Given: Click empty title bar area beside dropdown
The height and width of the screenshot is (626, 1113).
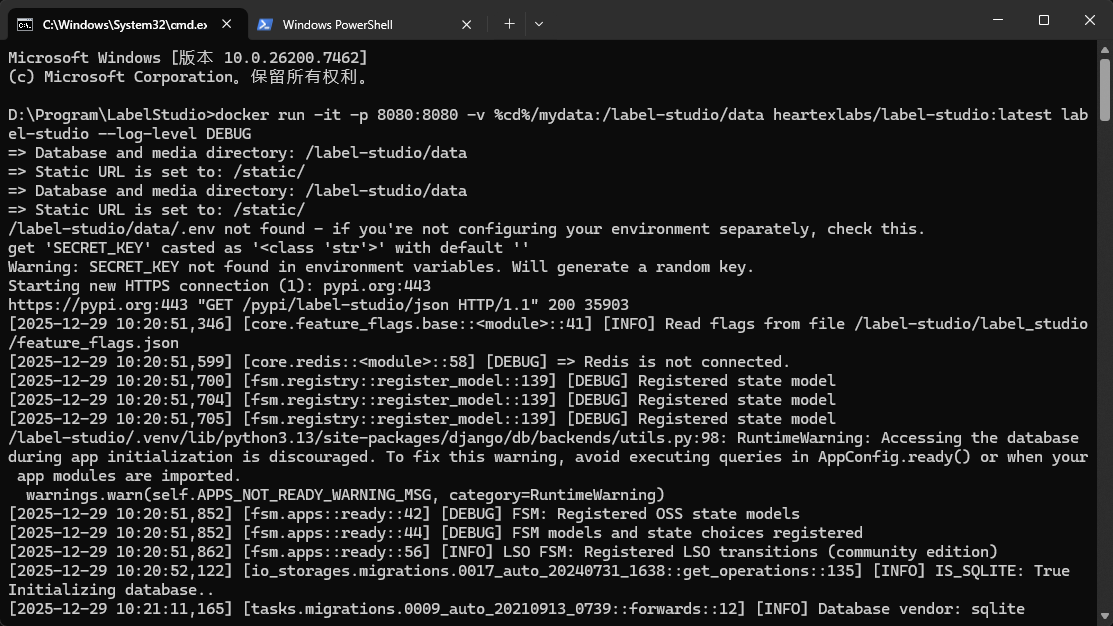Looking at the screenshot, I should (x=750, y=20).
